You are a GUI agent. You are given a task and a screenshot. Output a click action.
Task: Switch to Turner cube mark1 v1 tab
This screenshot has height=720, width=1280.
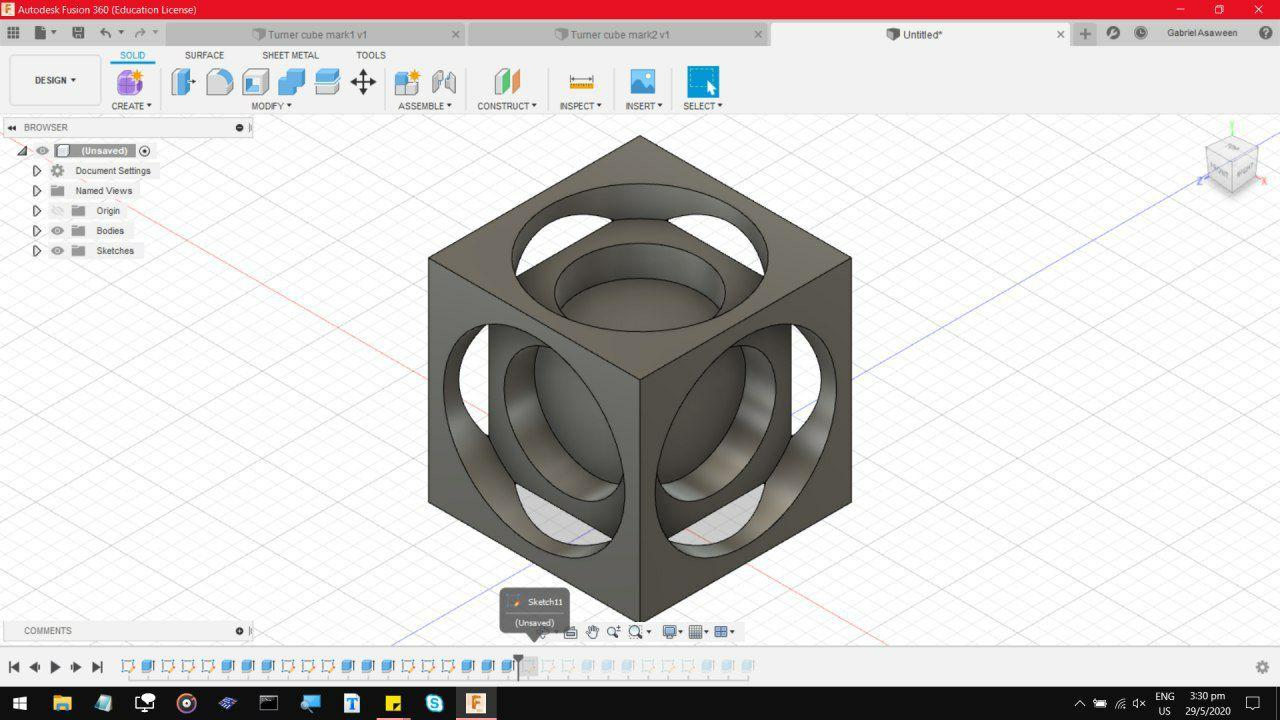pyautogui.click(x=317, y=34)
